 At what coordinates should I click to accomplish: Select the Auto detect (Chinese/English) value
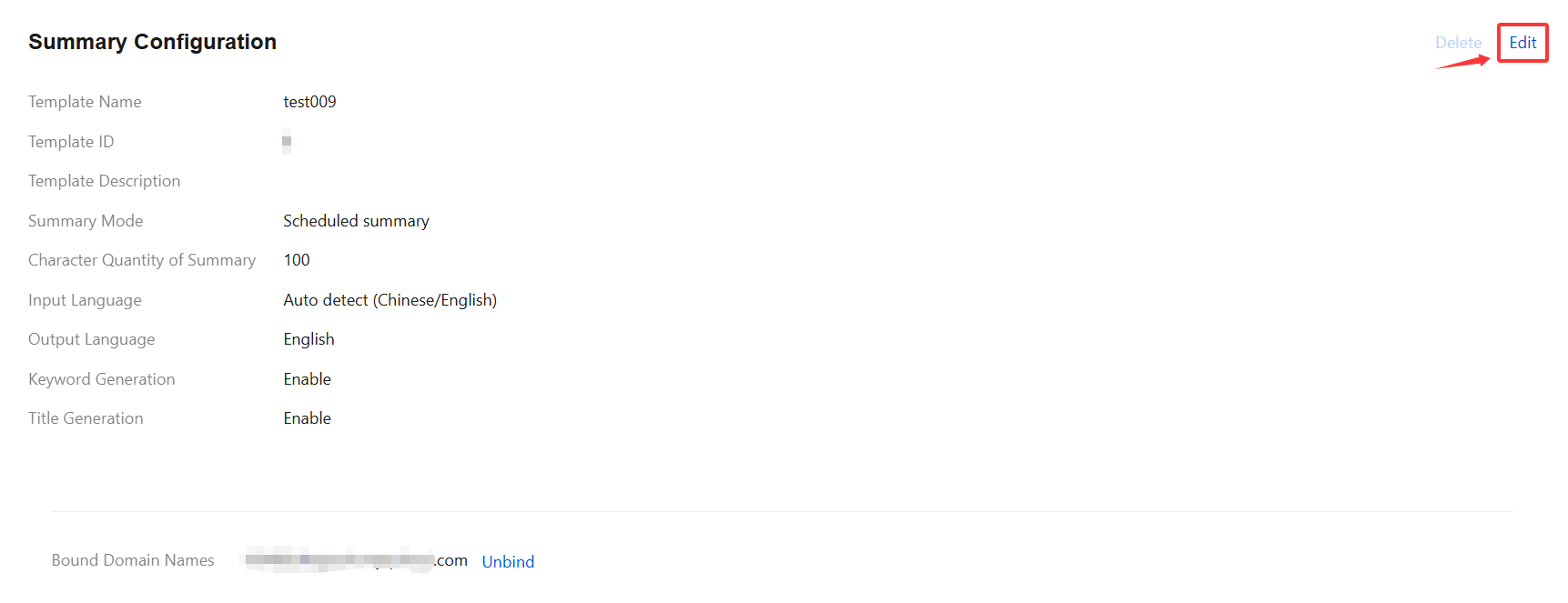[389, 300]
